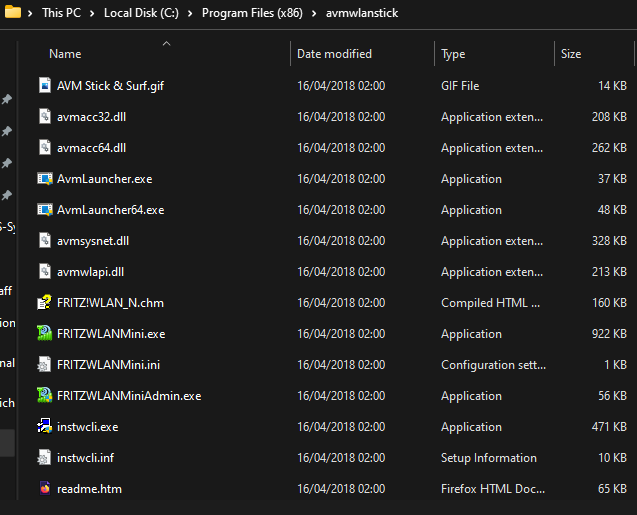Sort files by Date modified column

click(334, 54)
